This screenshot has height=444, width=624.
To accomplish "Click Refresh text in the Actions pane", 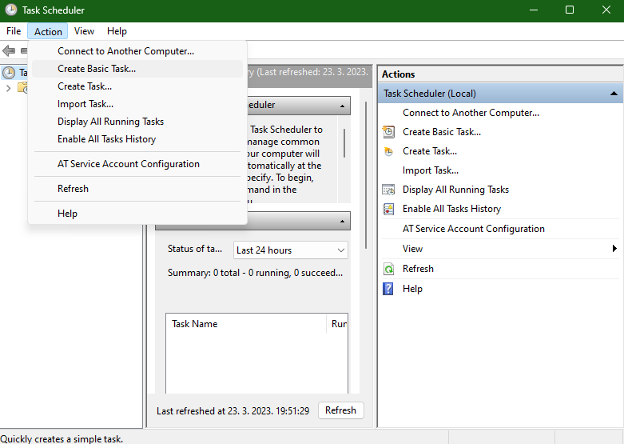I will tap(418, 269).
